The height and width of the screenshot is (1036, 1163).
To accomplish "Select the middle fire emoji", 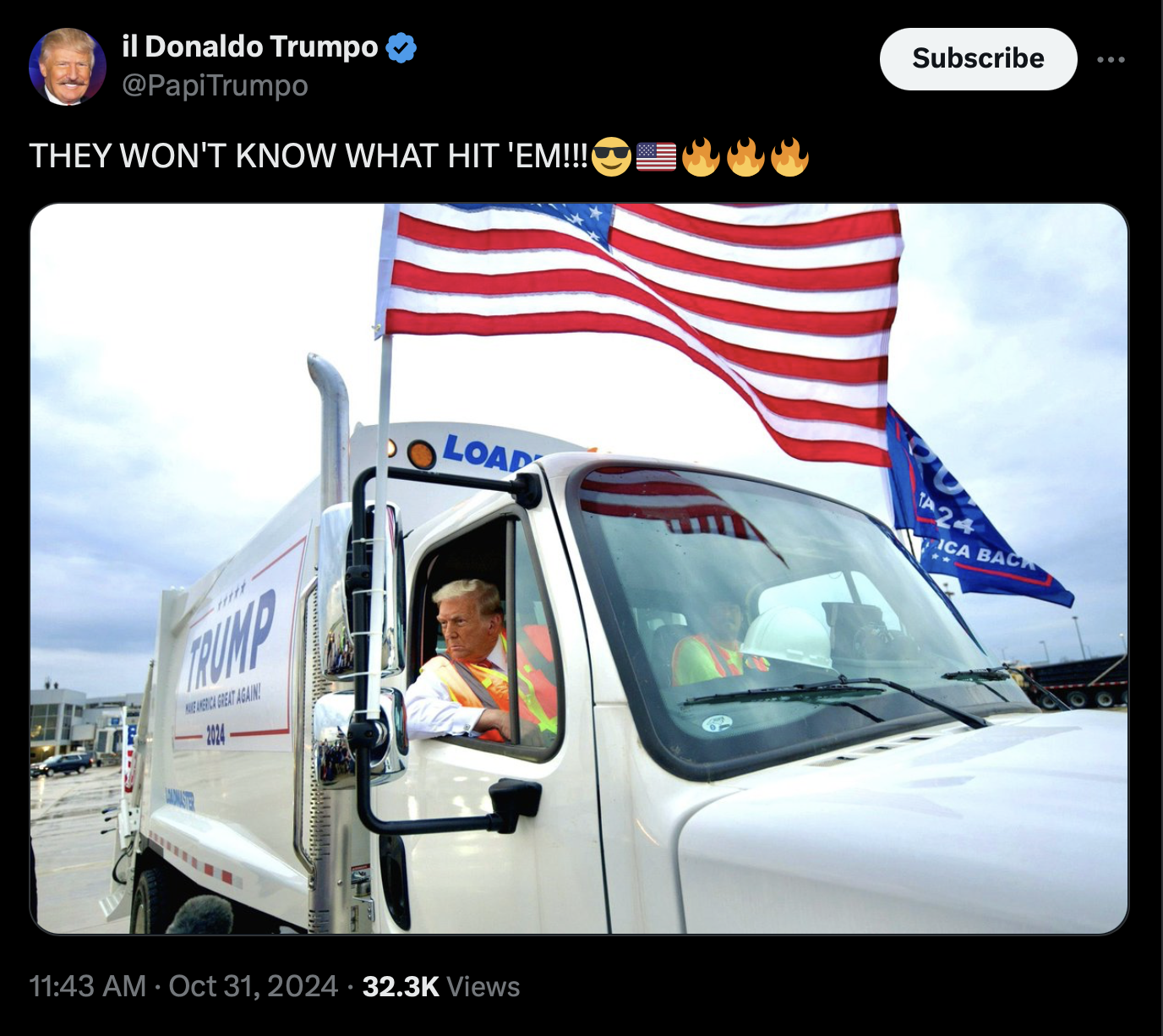I will pyautogui.click(x=745, y=156).
